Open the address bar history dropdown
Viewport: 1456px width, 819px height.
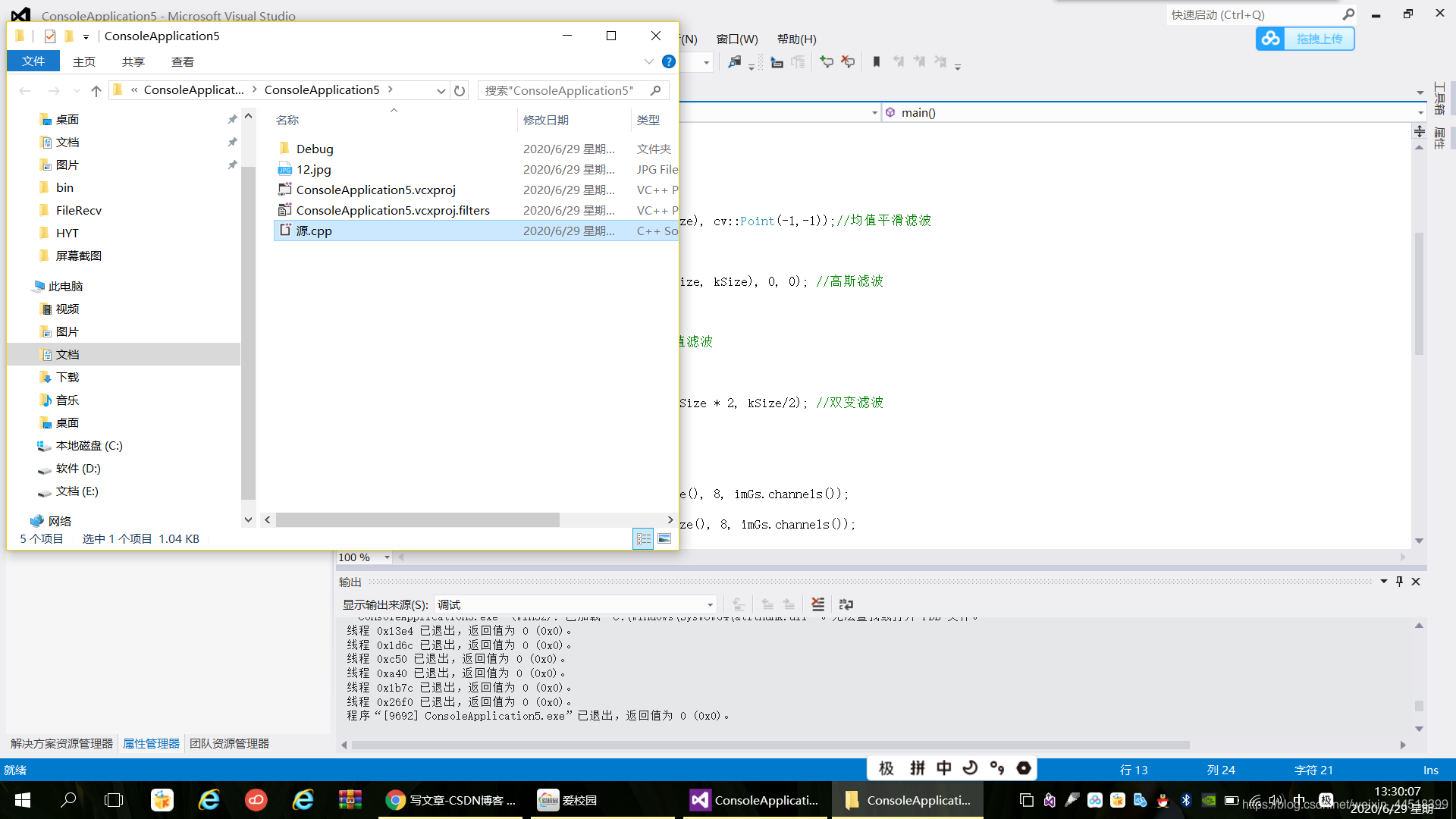tap(441, 90)
